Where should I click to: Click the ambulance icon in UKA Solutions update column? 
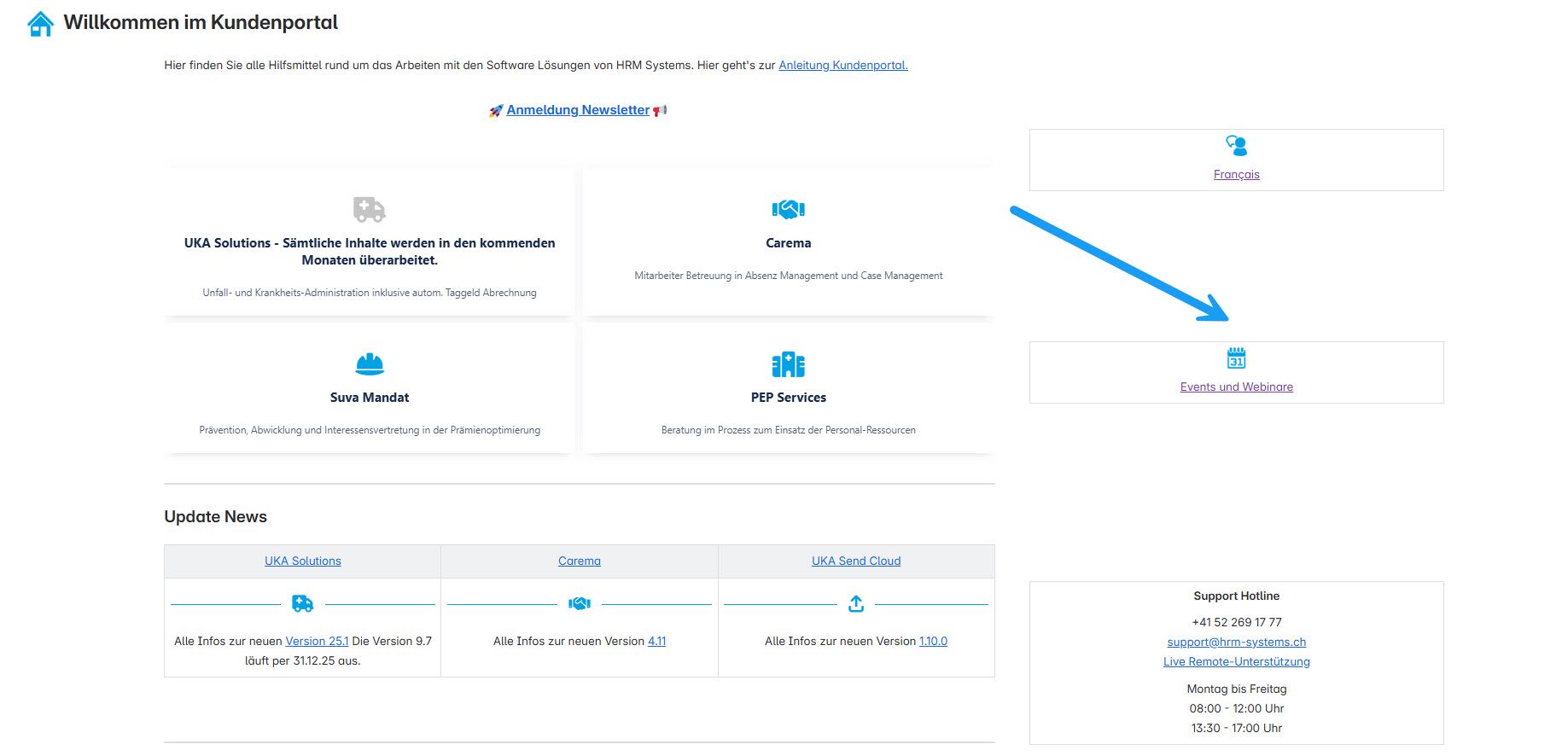pos(303,604)
